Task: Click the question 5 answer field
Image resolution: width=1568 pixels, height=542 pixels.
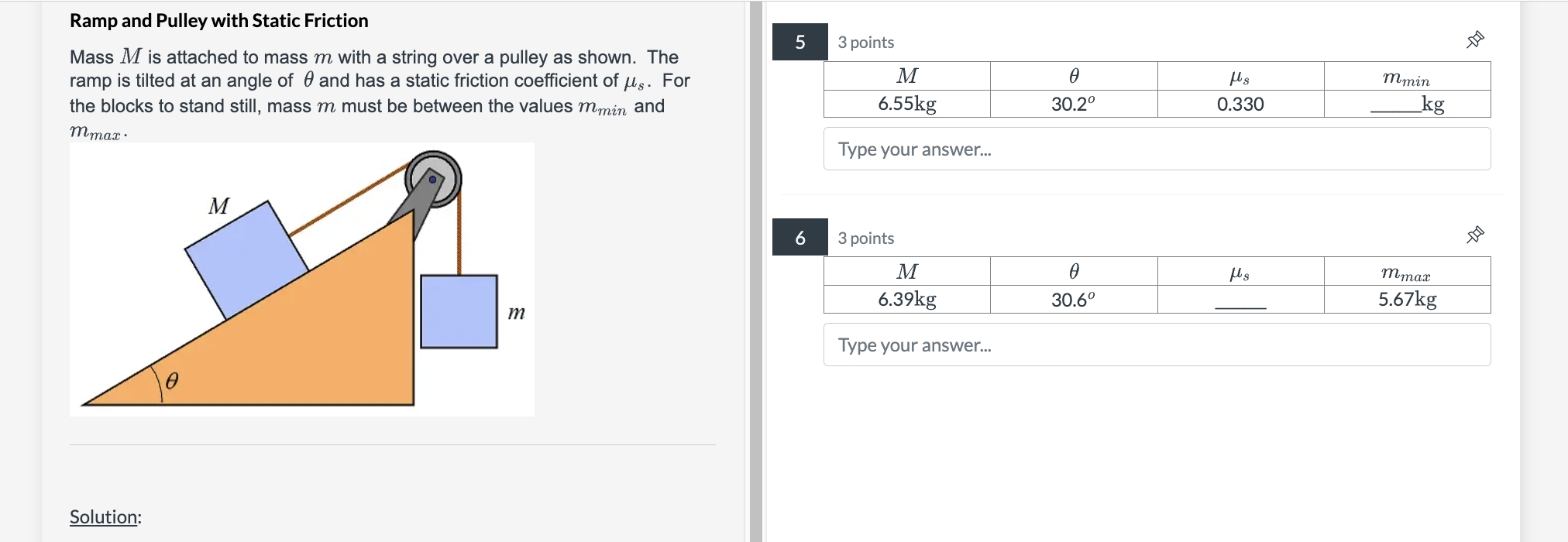Action: pyautogui.click(x=1157, y=149)
